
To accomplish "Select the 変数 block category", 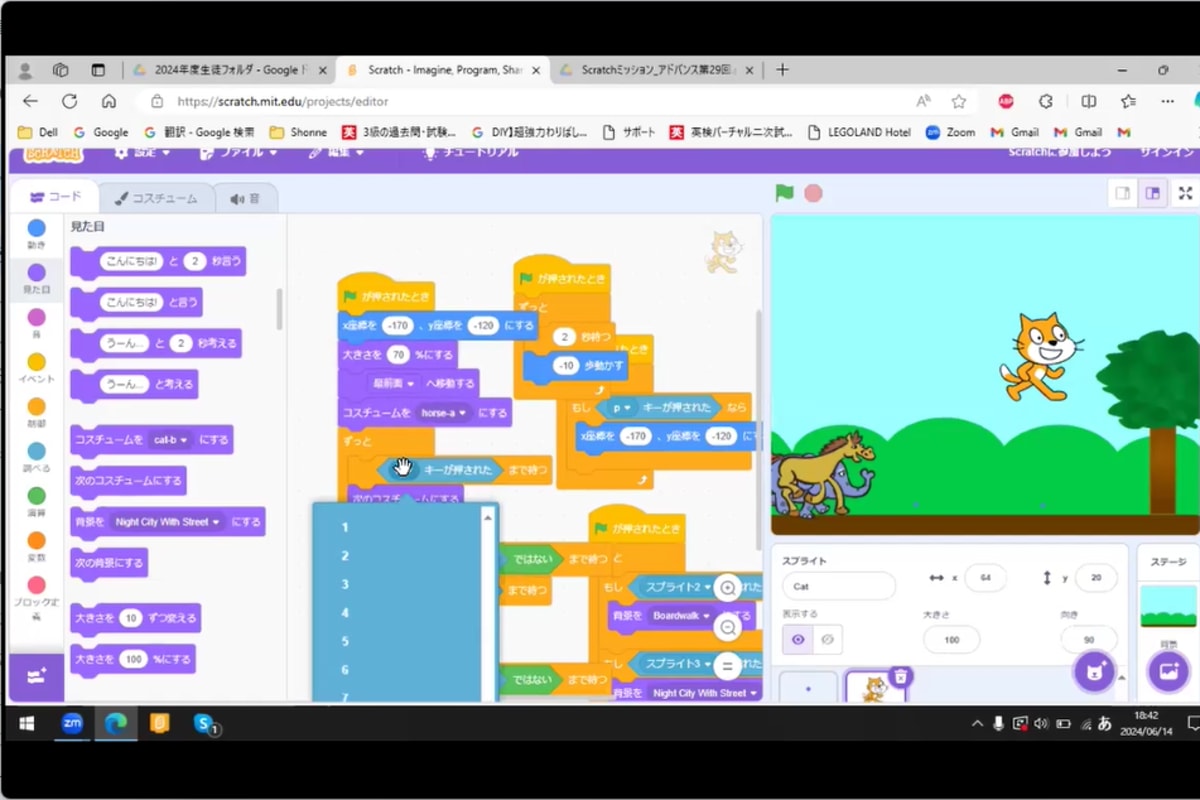I will pyautogui.click(x=36, y=545).
